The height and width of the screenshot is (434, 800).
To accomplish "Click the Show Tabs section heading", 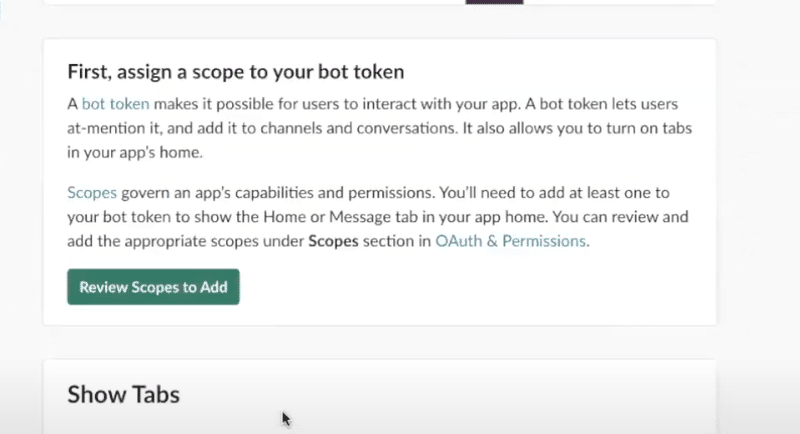I will click(x=123, y=394).
